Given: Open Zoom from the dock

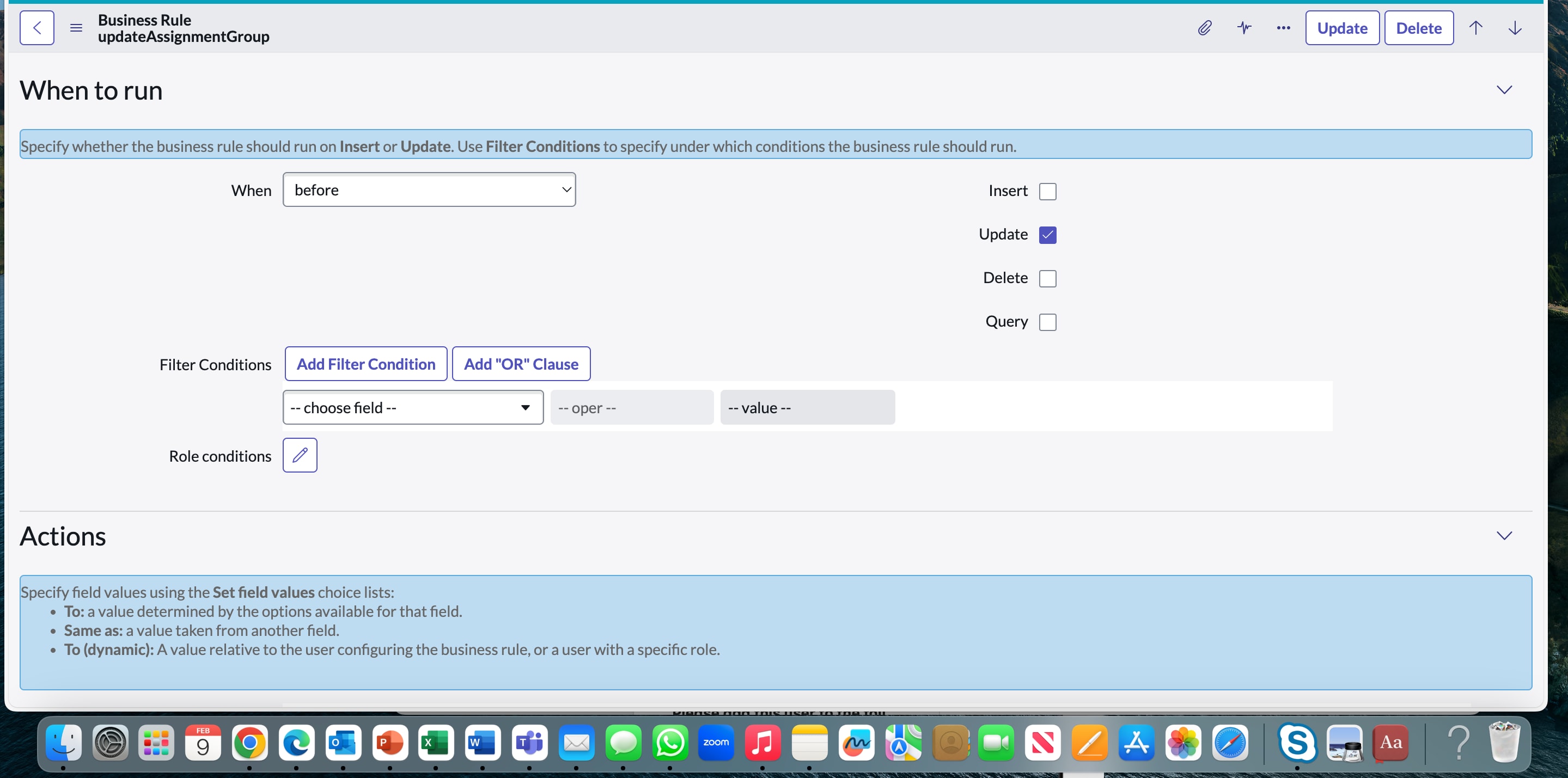Looking at the screenshot, I should pyautogui.click(x=716, y=743).
